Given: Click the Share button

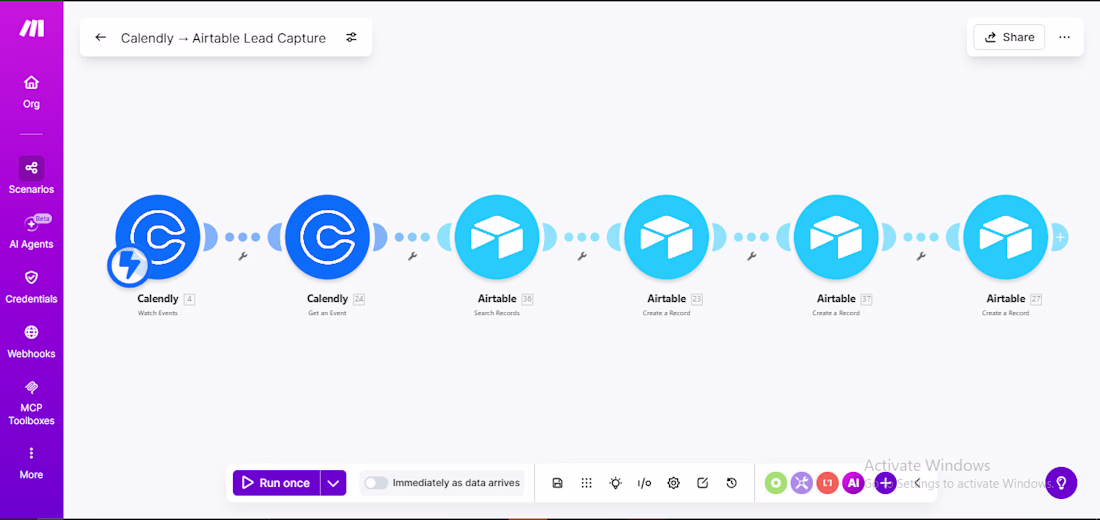Looking at the screenshot, I should (x=1009, y=37).
